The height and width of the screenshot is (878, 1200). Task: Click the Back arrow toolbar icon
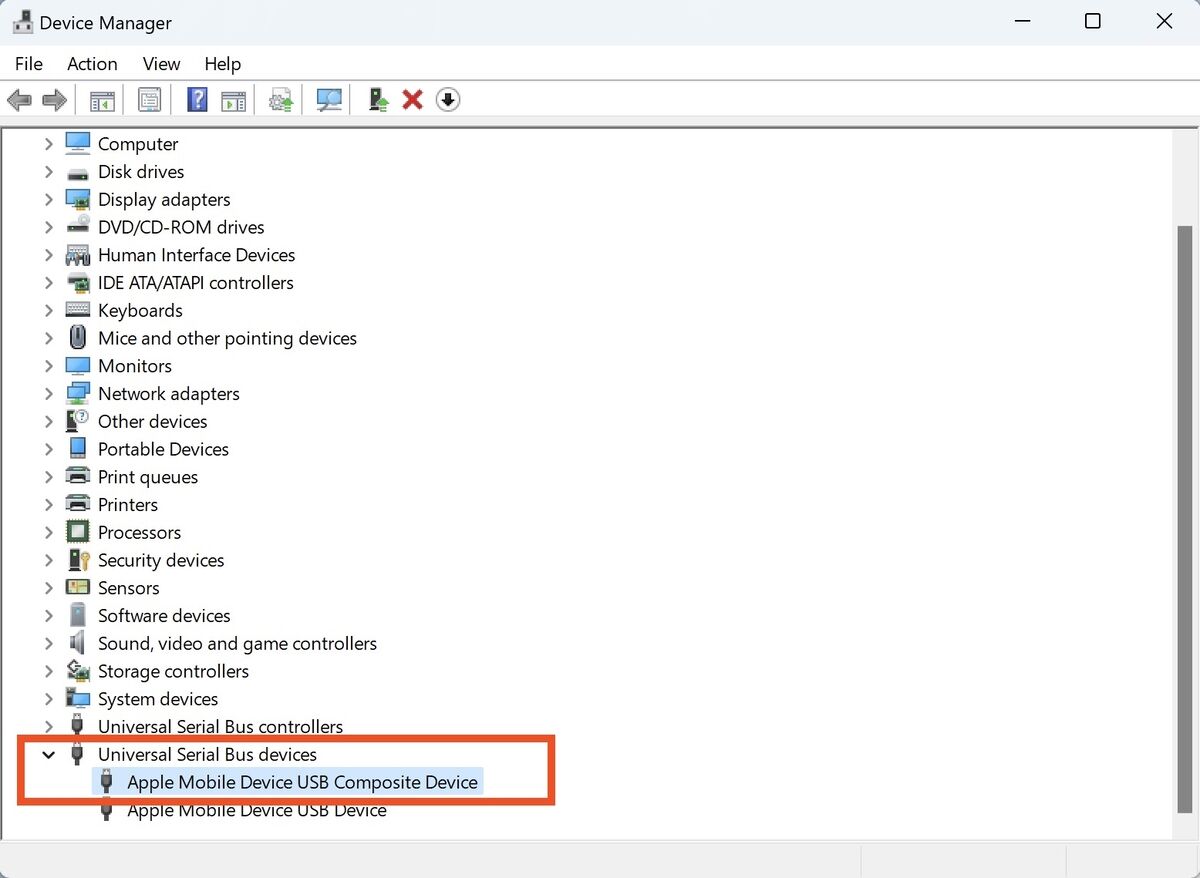click(x=19, y=100)
